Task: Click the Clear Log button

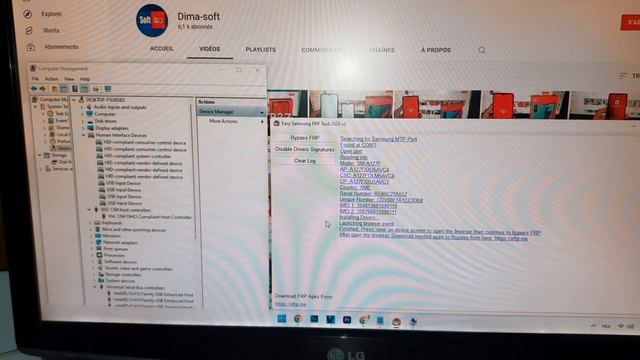Action: pos(304,161)
